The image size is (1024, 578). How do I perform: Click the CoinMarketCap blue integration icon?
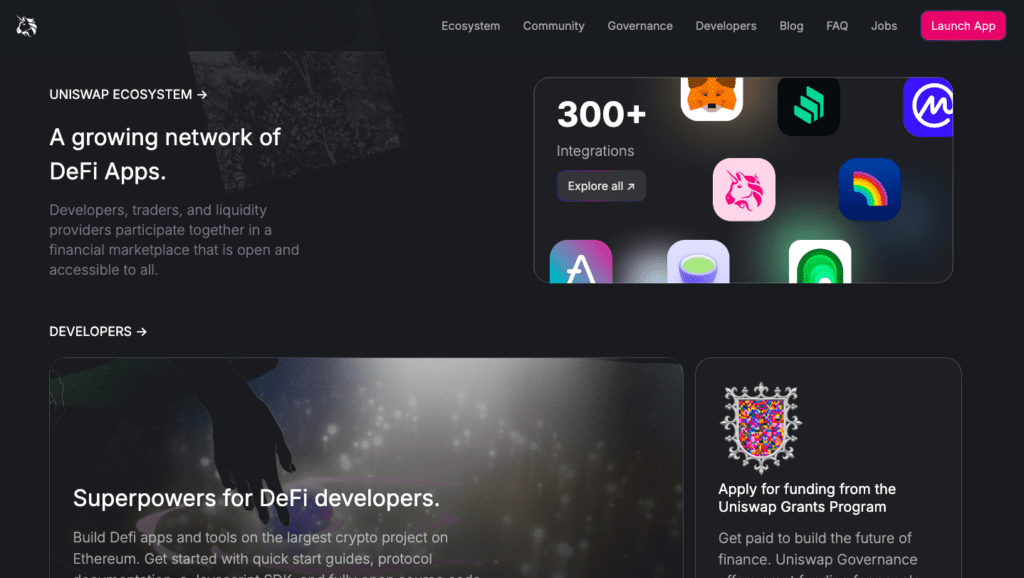(928, 106)
